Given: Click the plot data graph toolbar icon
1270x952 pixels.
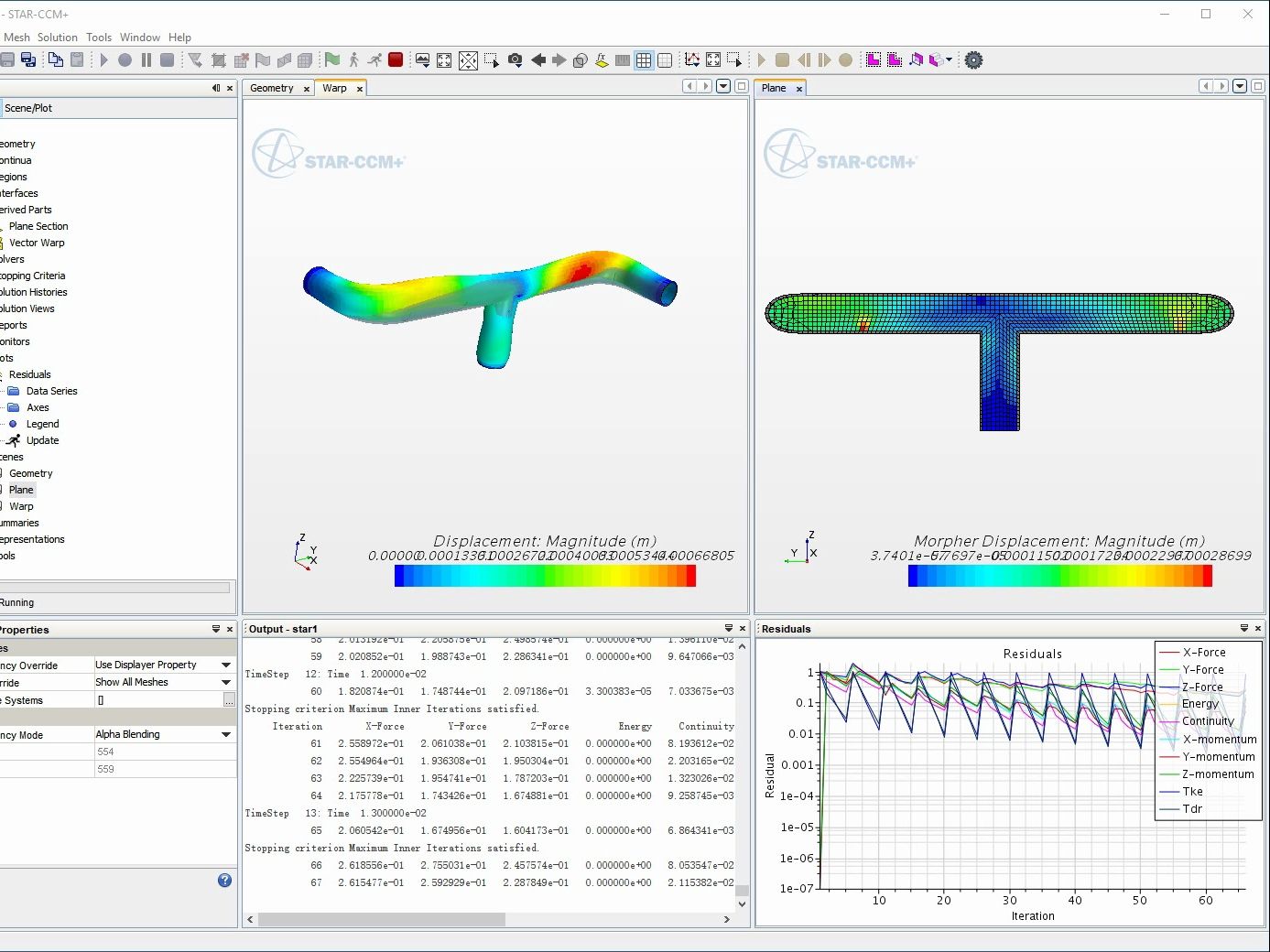Looking at the screenshot, I should pyautogui.click(x=692, y=60).
